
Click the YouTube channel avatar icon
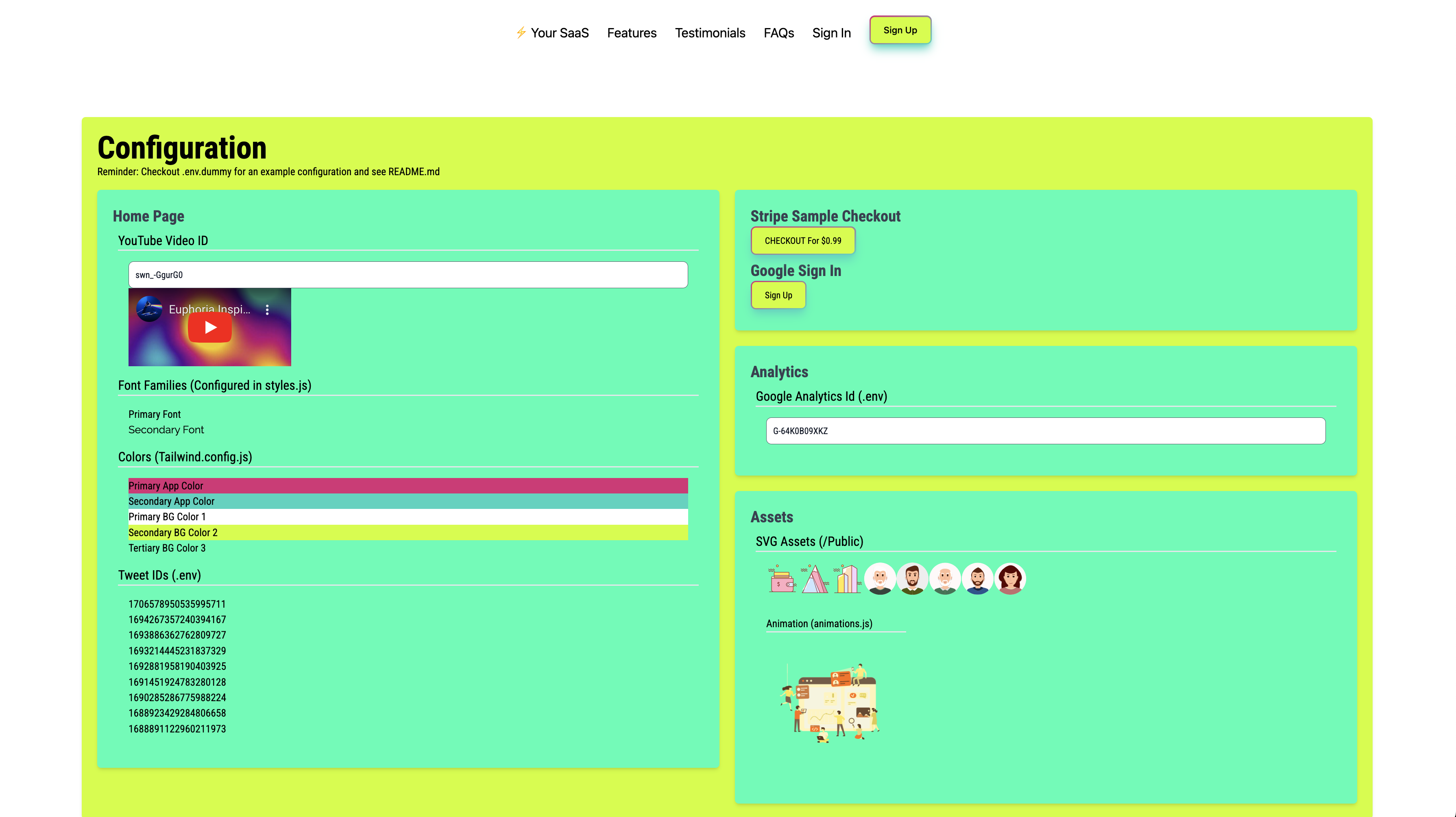coord(149,309)
